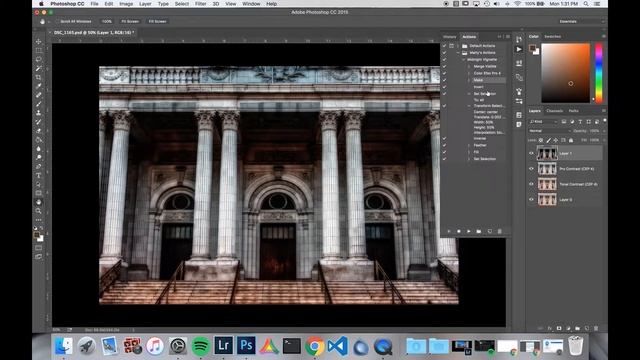Select the Zoom tool
This screenshot has height=360, width=640.
(39, 211)
